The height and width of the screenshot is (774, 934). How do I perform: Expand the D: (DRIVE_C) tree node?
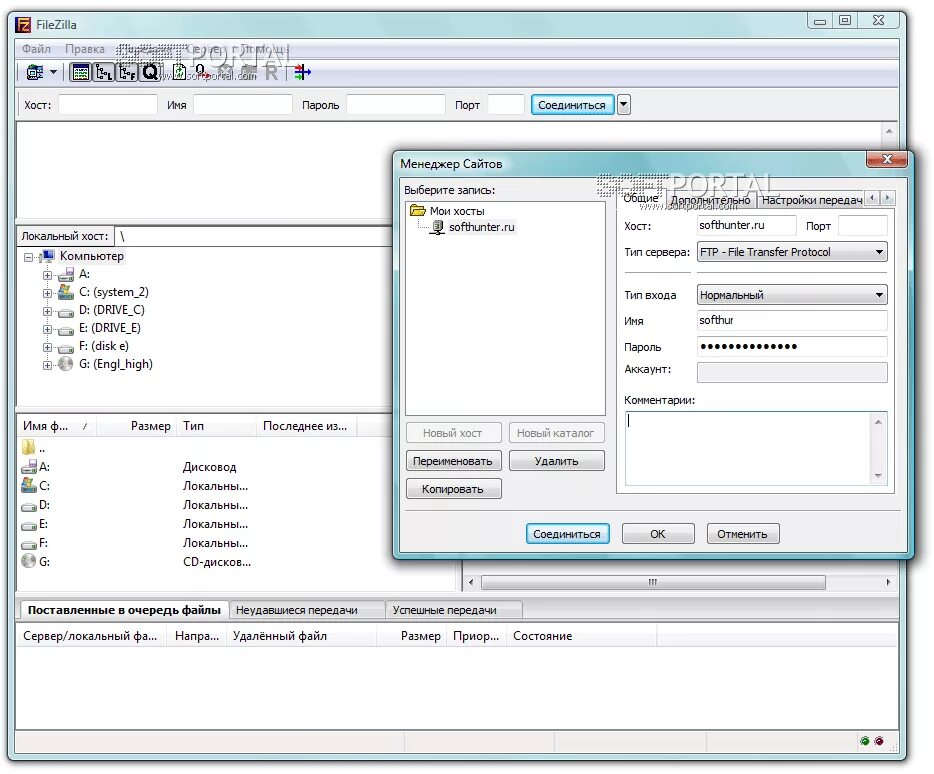[x=47, y=311]
